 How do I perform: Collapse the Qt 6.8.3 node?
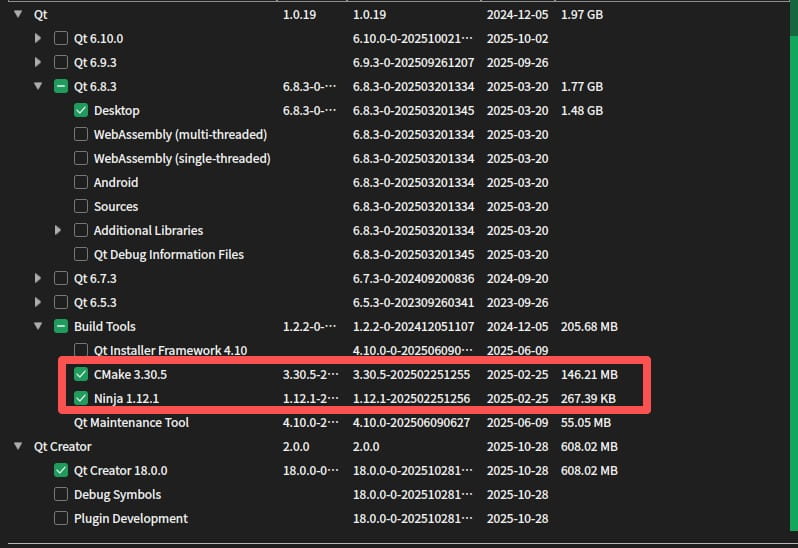[x=38, y=86]
